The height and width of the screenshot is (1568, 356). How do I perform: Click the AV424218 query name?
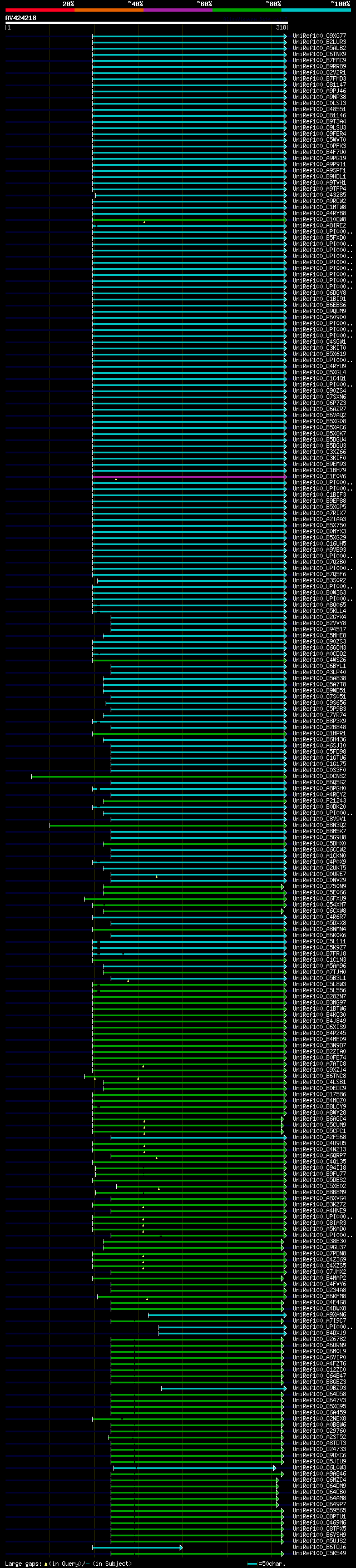click(x=21, y=18)
